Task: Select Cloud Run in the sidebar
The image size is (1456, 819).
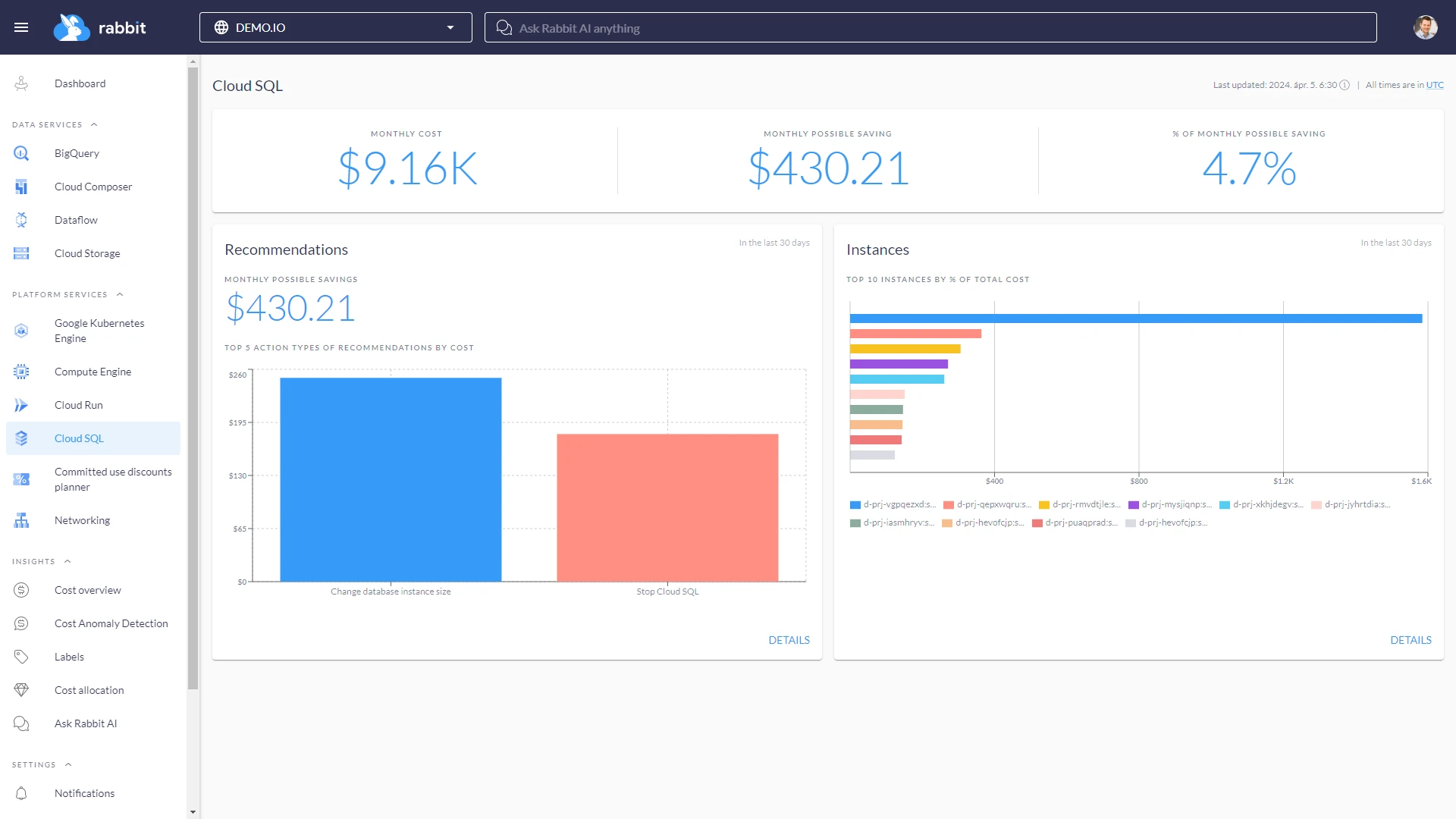Action: pyautogui.click(x=78, y=405)
